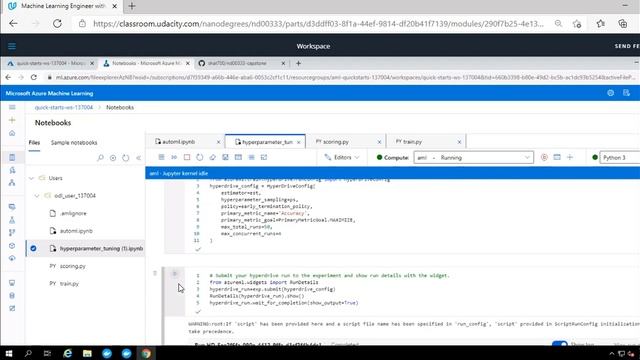Collapse the Users folder
This screenshot has width=640, height=360.
31,178
